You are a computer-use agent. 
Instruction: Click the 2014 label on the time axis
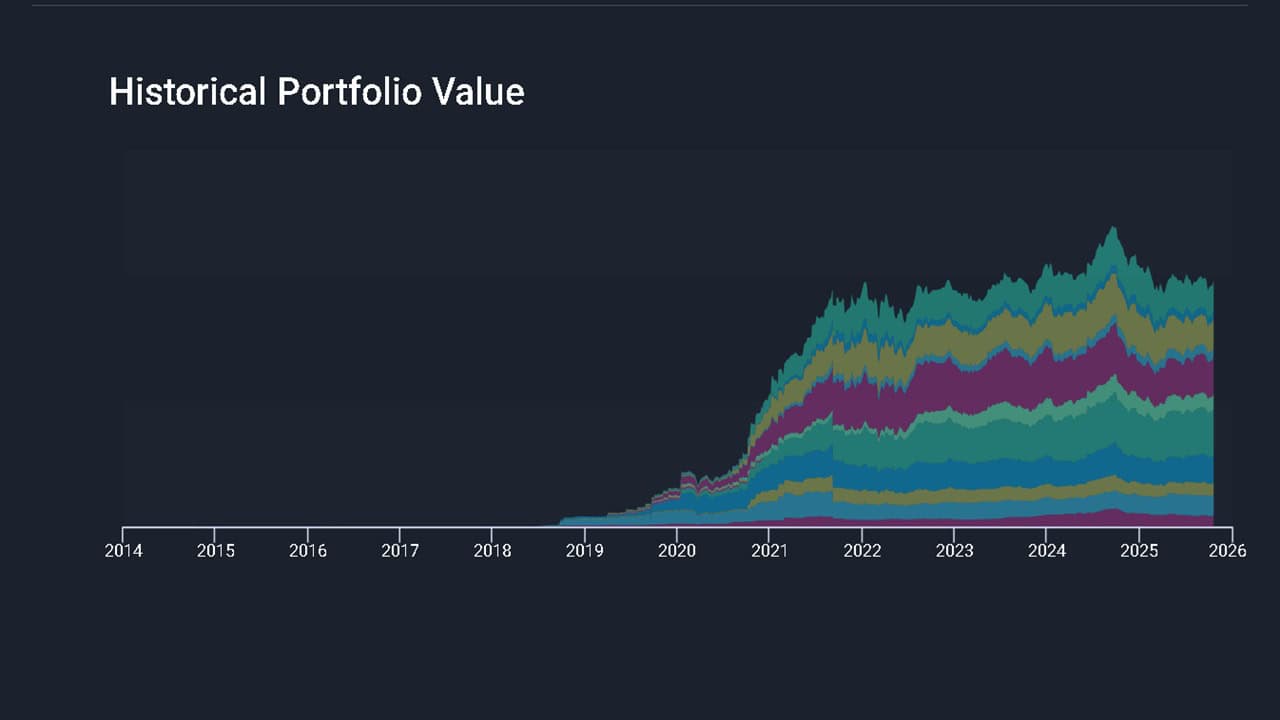(123, 551)
